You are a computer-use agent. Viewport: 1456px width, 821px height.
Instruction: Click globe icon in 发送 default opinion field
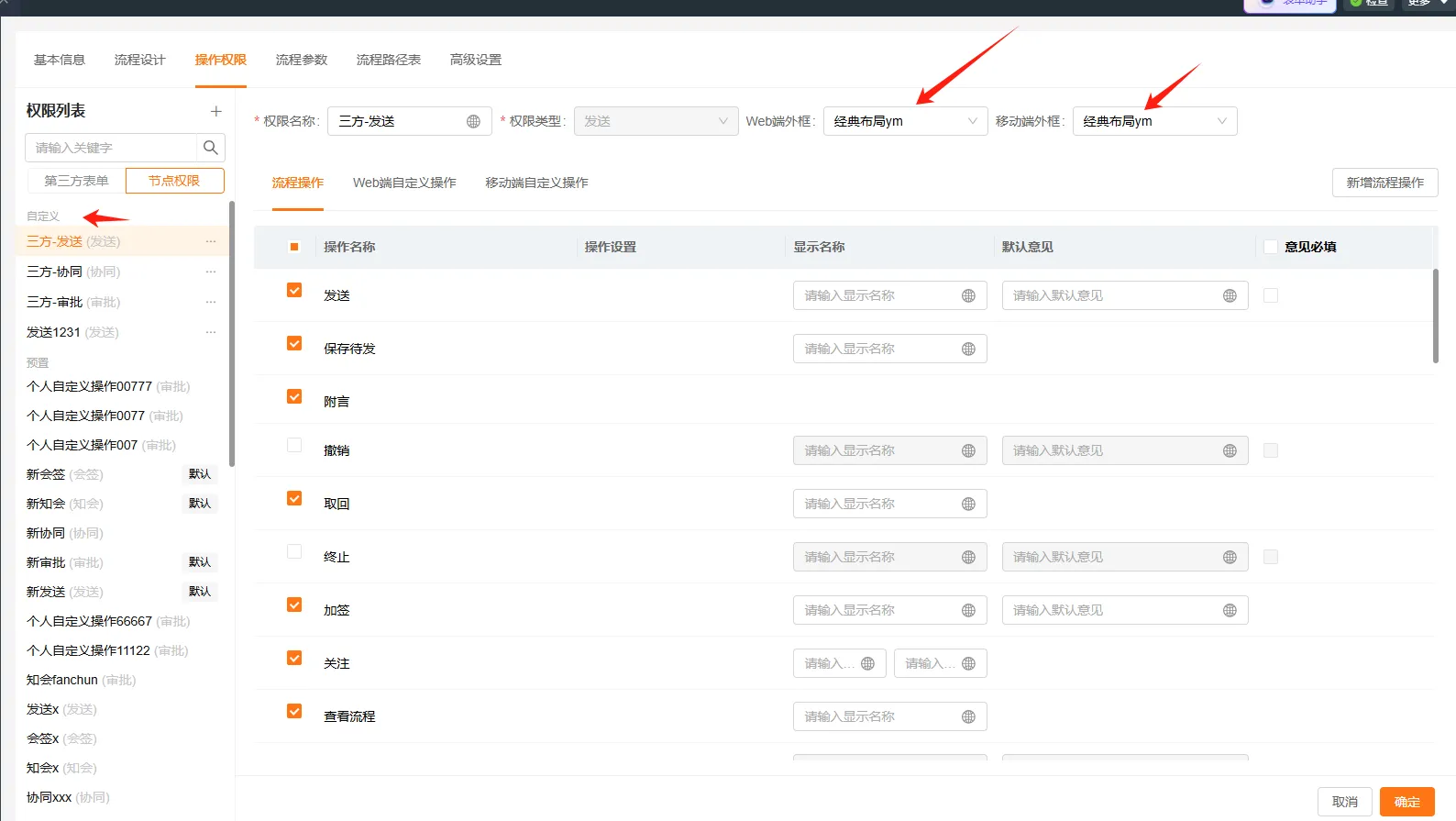[x=1230, y=296]
